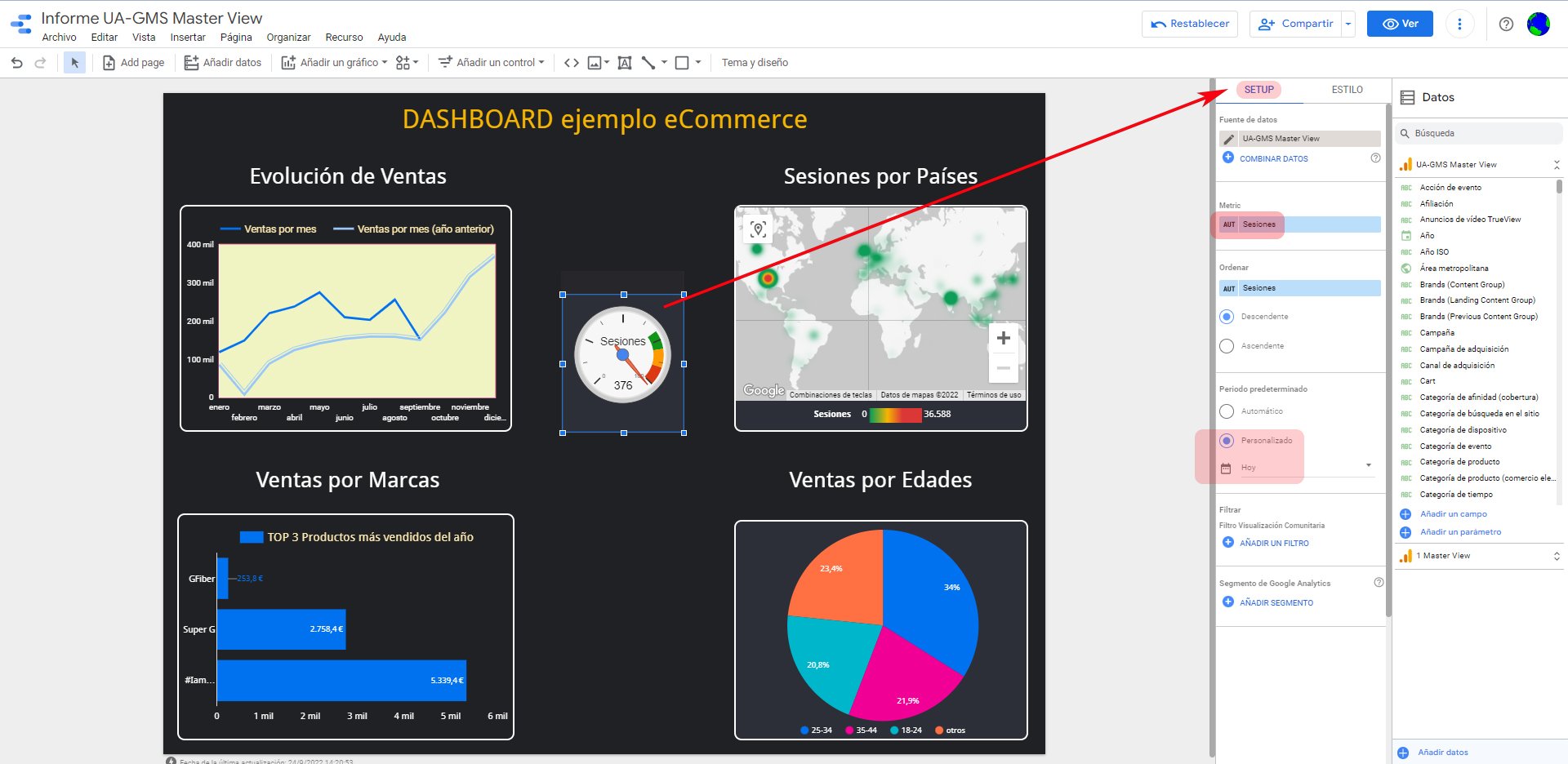Open the Archivo menu
The image size is (1568, 764).
pyautogui.click(x=59, y=38)
